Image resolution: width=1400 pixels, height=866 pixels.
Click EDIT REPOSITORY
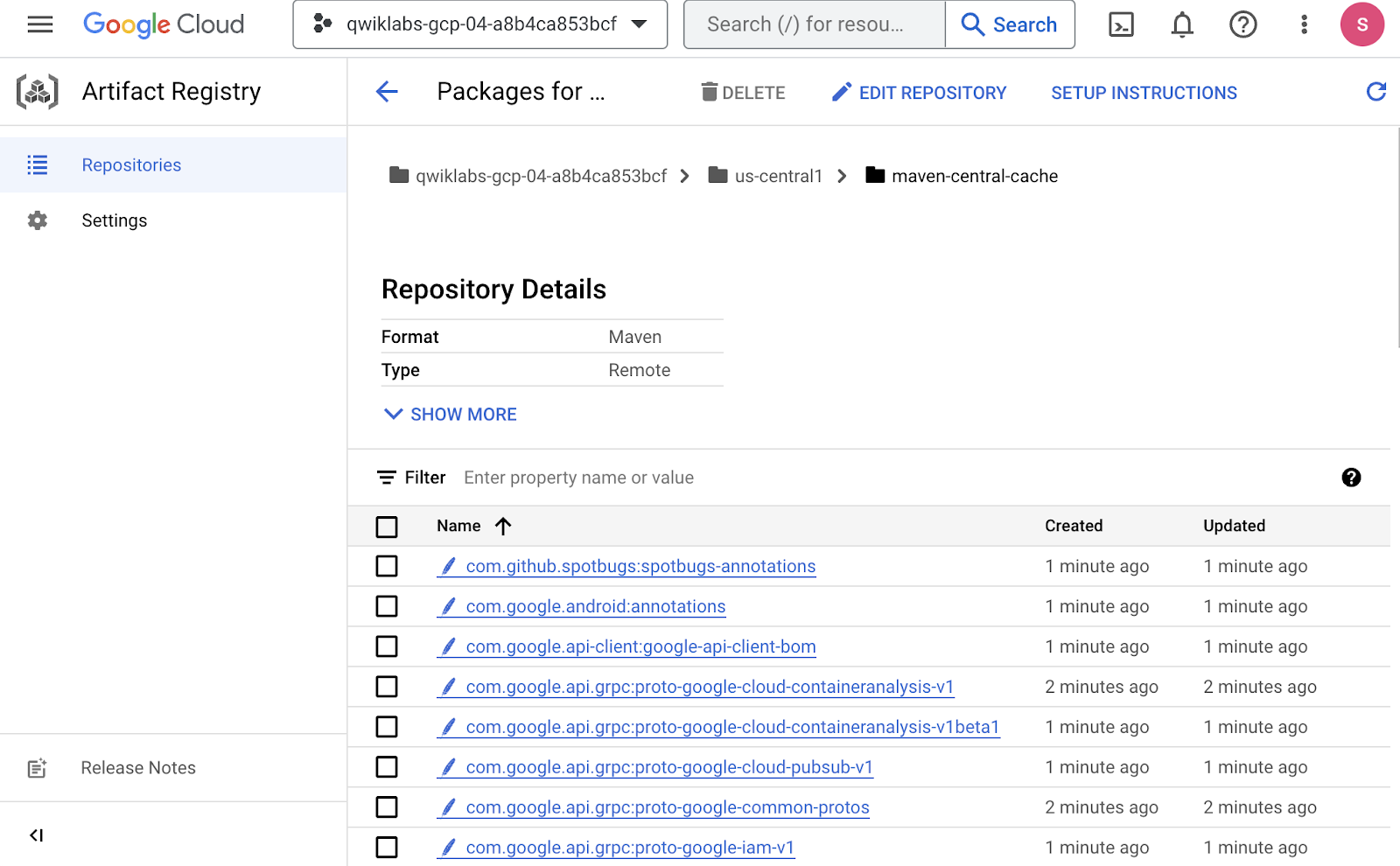click(919, 93)
